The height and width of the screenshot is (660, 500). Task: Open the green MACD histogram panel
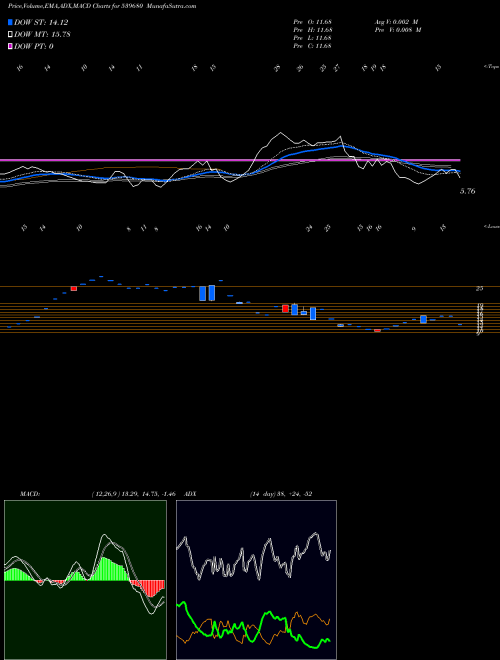(x=85, y=580)
